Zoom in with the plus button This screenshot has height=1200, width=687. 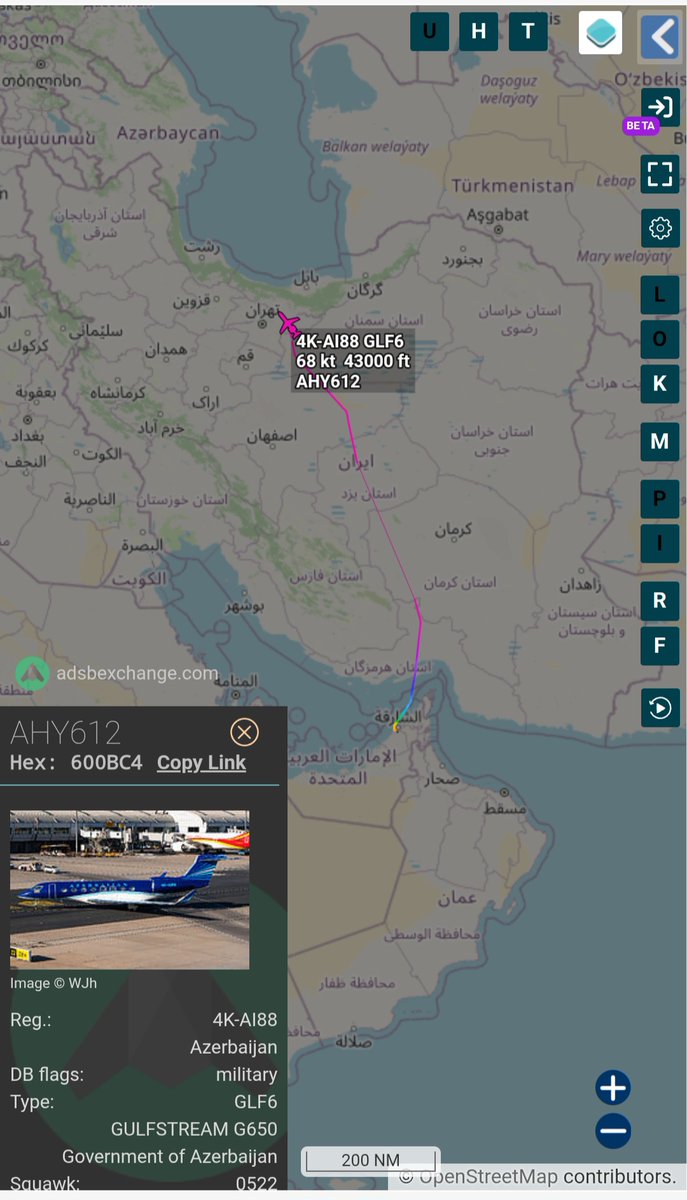pyautogui.click(x=613, y=1087)
